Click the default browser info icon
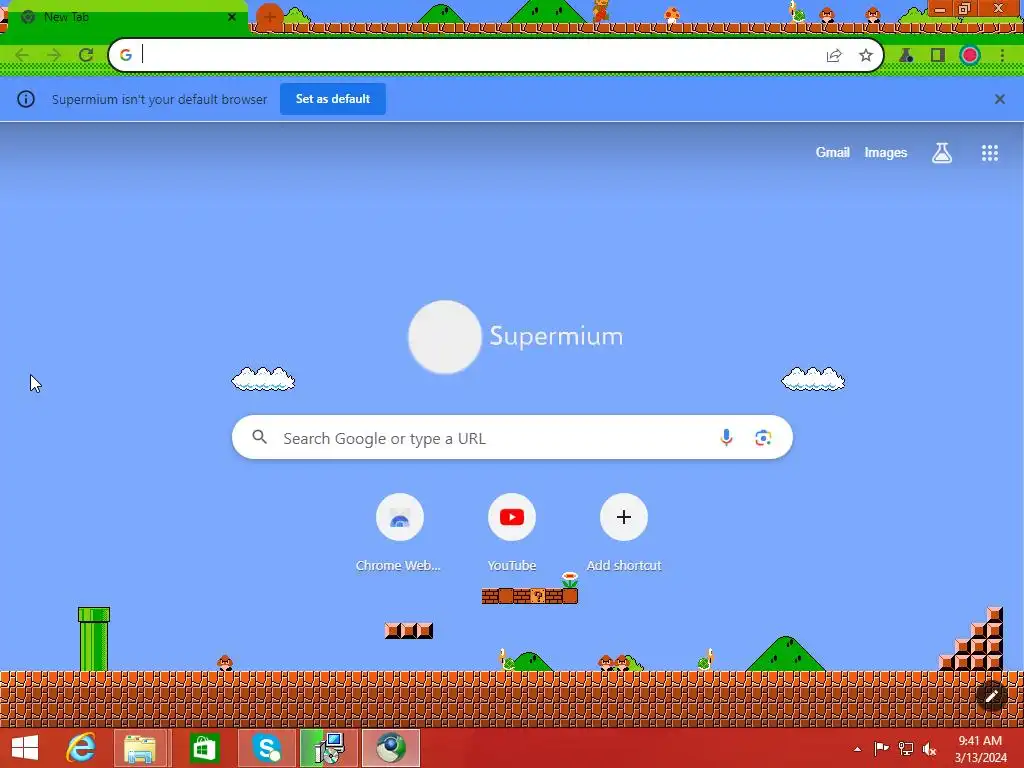This screenshot has height=768, width=1024. (x=25, y=99)
